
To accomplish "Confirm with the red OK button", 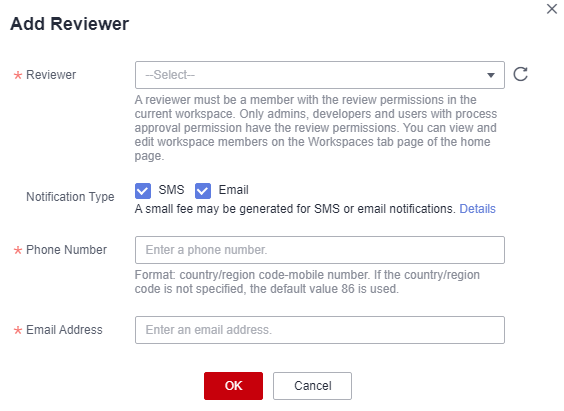I will [233, 386].
